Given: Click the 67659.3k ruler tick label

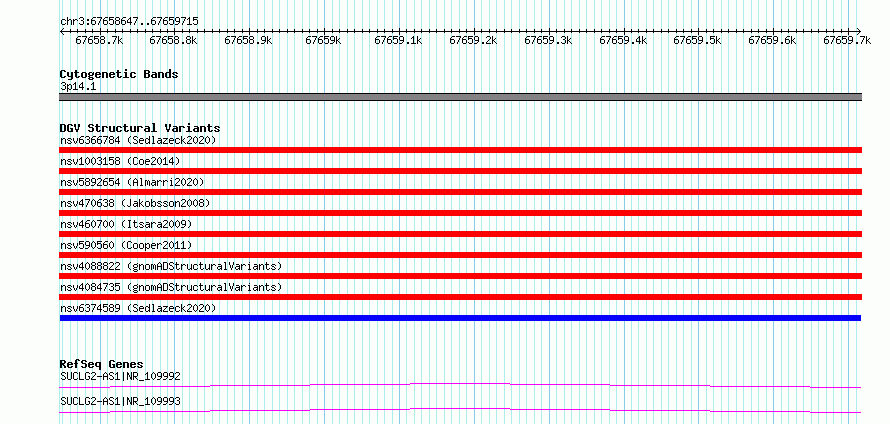Looking at the screenshot, I should pyautogui.click(x=548, y=40).
